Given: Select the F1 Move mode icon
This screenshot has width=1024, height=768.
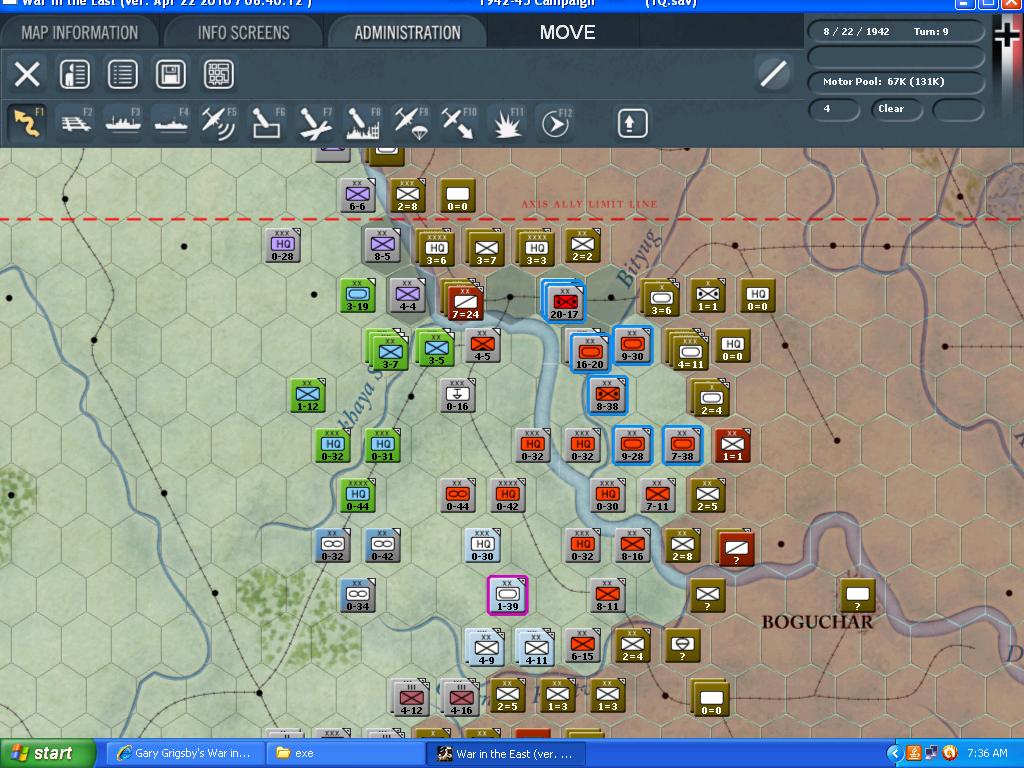Looking at the screenshot, I should click(x=27, y=123).
